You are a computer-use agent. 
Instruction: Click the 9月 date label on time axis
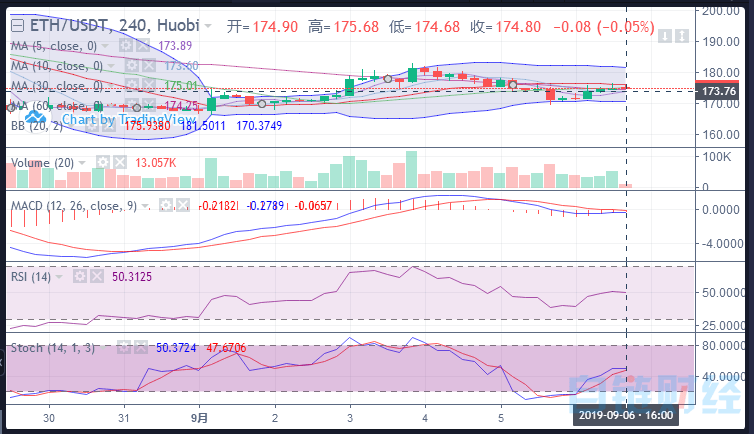pos(200,418)
